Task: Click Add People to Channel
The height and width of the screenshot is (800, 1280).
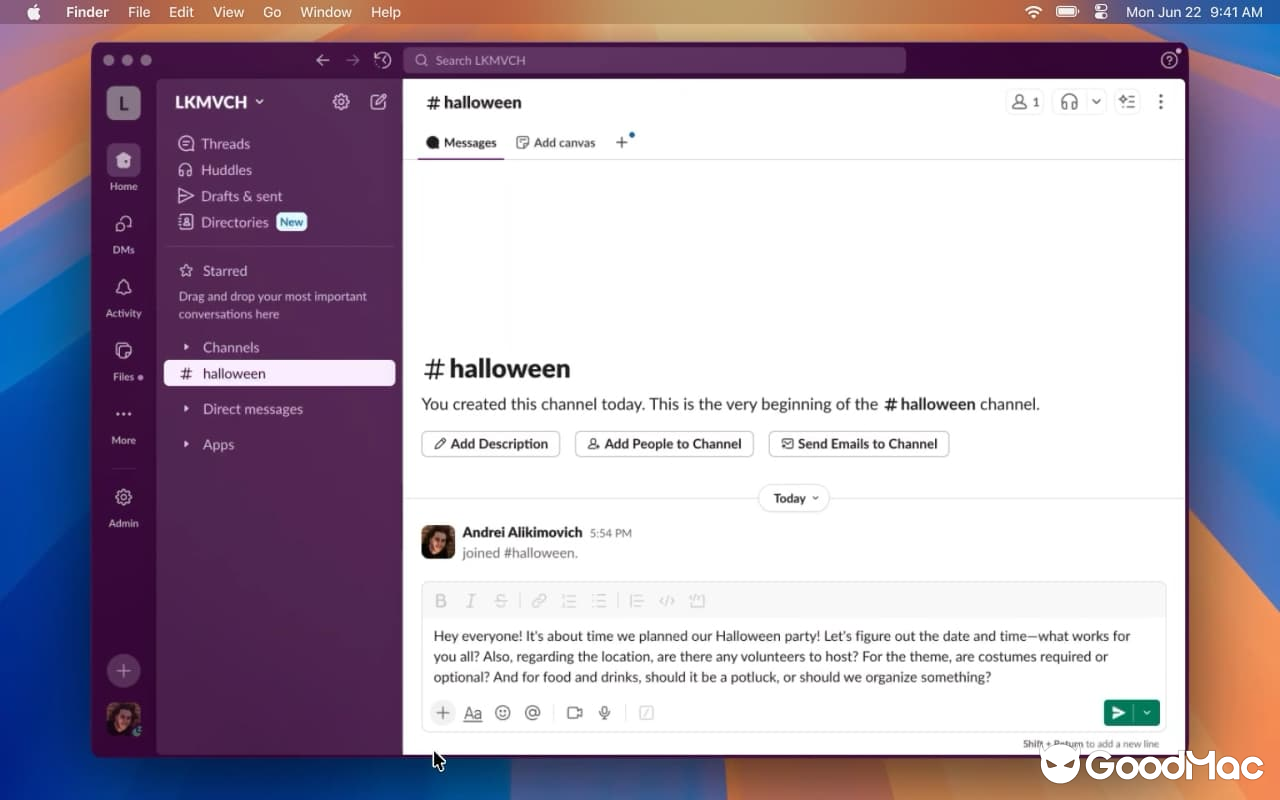Action: click(665, 444)
